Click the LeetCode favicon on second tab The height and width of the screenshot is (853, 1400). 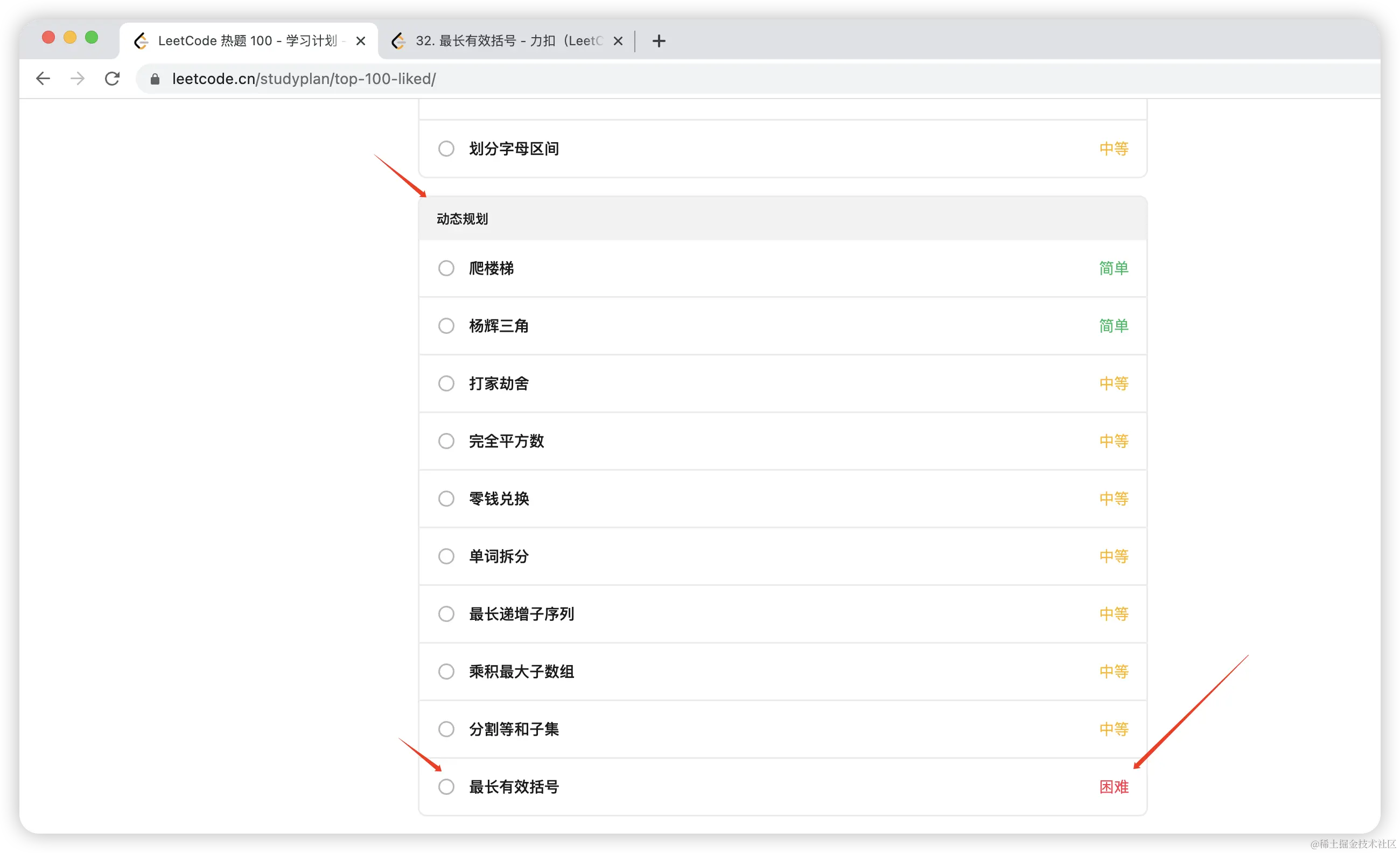click(399, 41)
